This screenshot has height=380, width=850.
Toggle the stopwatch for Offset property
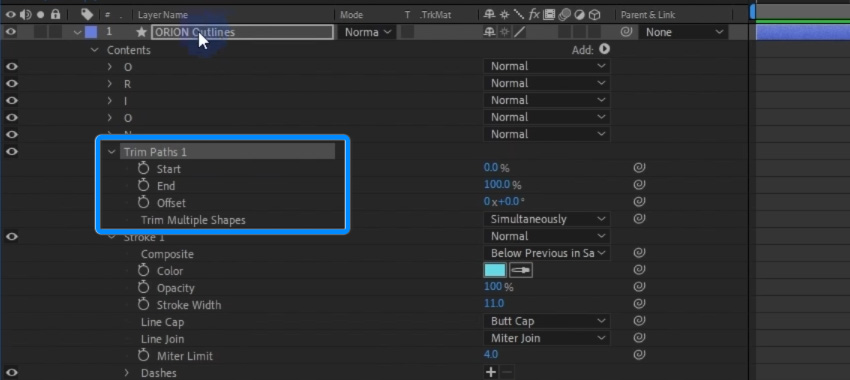pyautogui.click(x=143, y=202)
